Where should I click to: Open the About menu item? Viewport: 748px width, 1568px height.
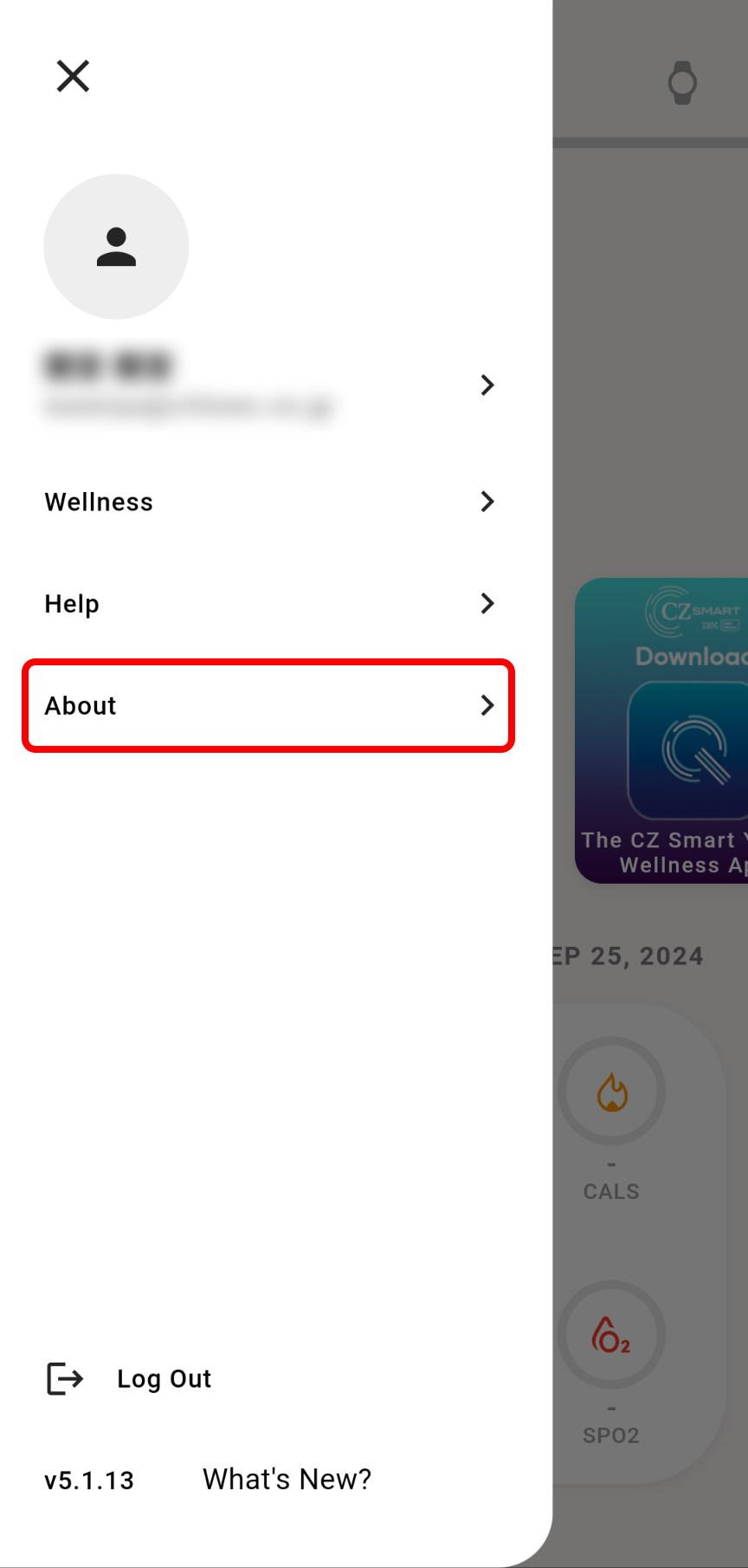268,705
